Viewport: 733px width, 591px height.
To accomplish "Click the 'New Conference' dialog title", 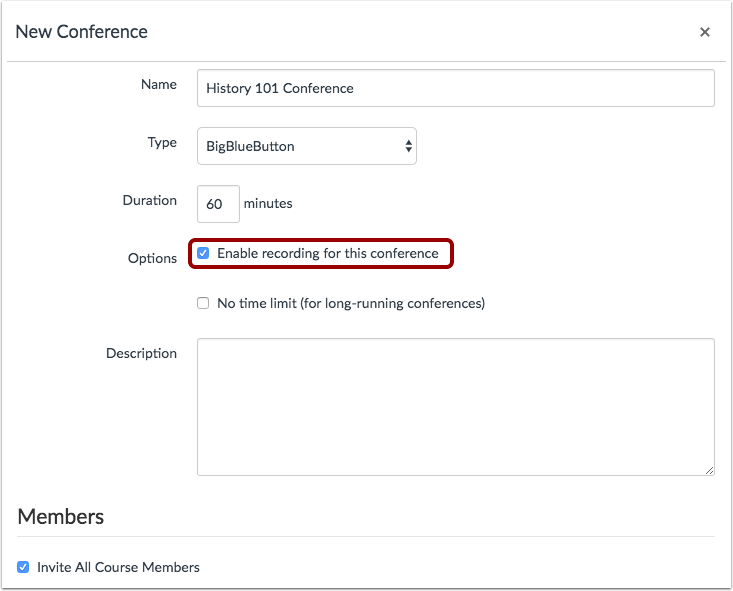I will pyautogui.click(x=81, y=32).
